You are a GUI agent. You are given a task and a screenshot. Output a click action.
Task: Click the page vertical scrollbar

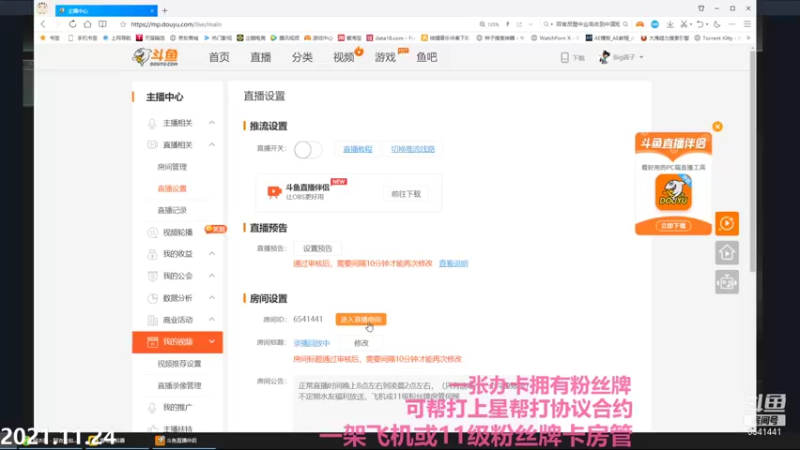753,161
